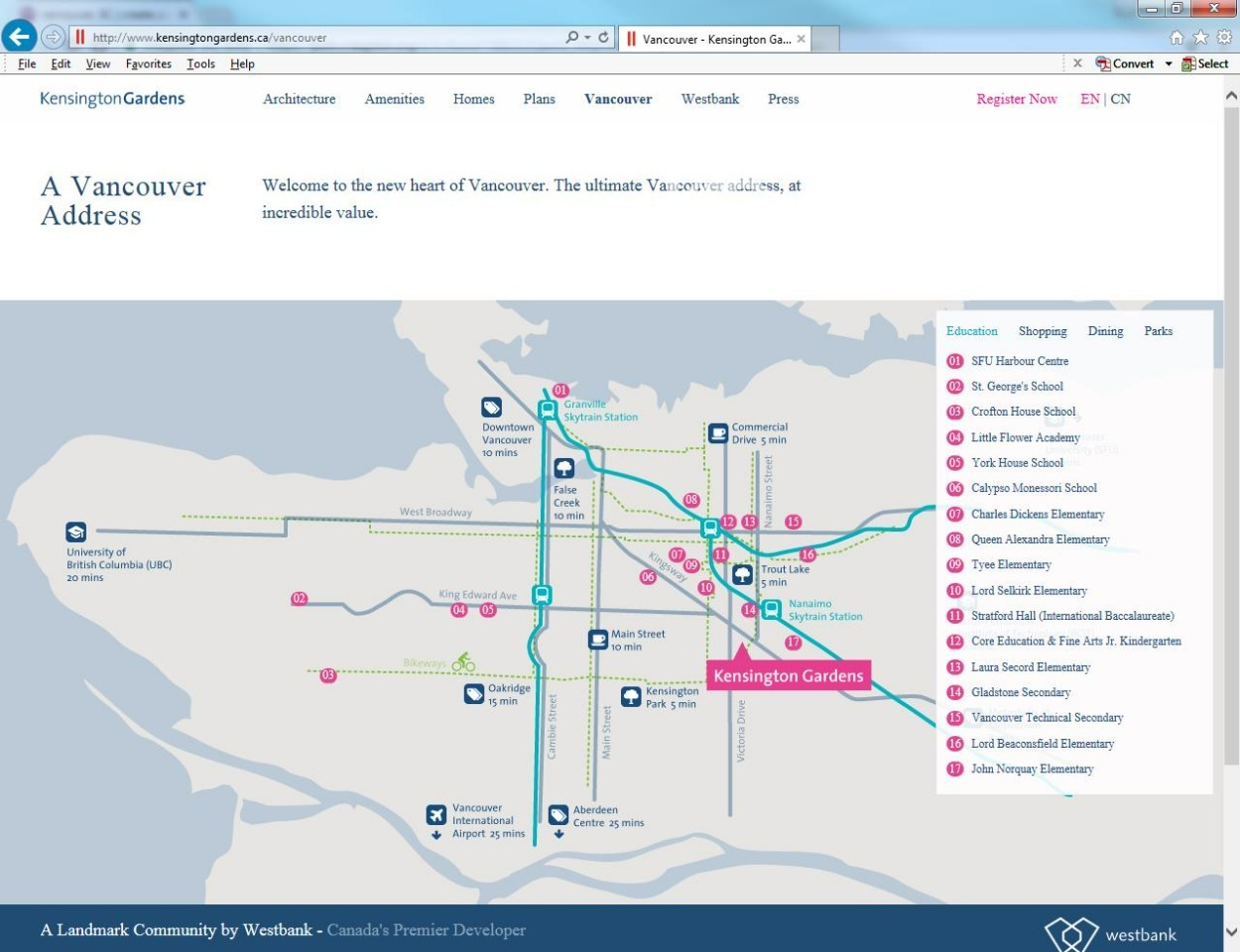Click Gladstone Secondary list entry
The width and height of the screenshot is (1240, 952).
click(x=1021, y=692)
